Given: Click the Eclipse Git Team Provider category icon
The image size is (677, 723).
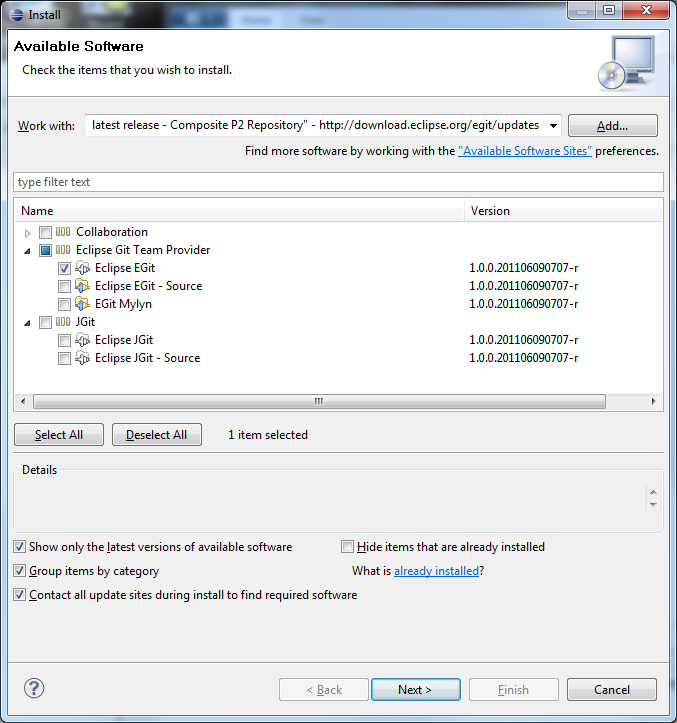Looking at the screenshot, I should pyautogui.click(x=63, y=249).
